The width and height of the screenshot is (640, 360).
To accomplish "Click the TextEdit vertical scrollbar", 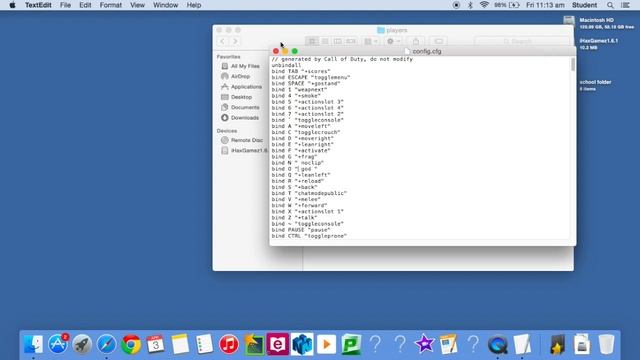I will [573, 64].
